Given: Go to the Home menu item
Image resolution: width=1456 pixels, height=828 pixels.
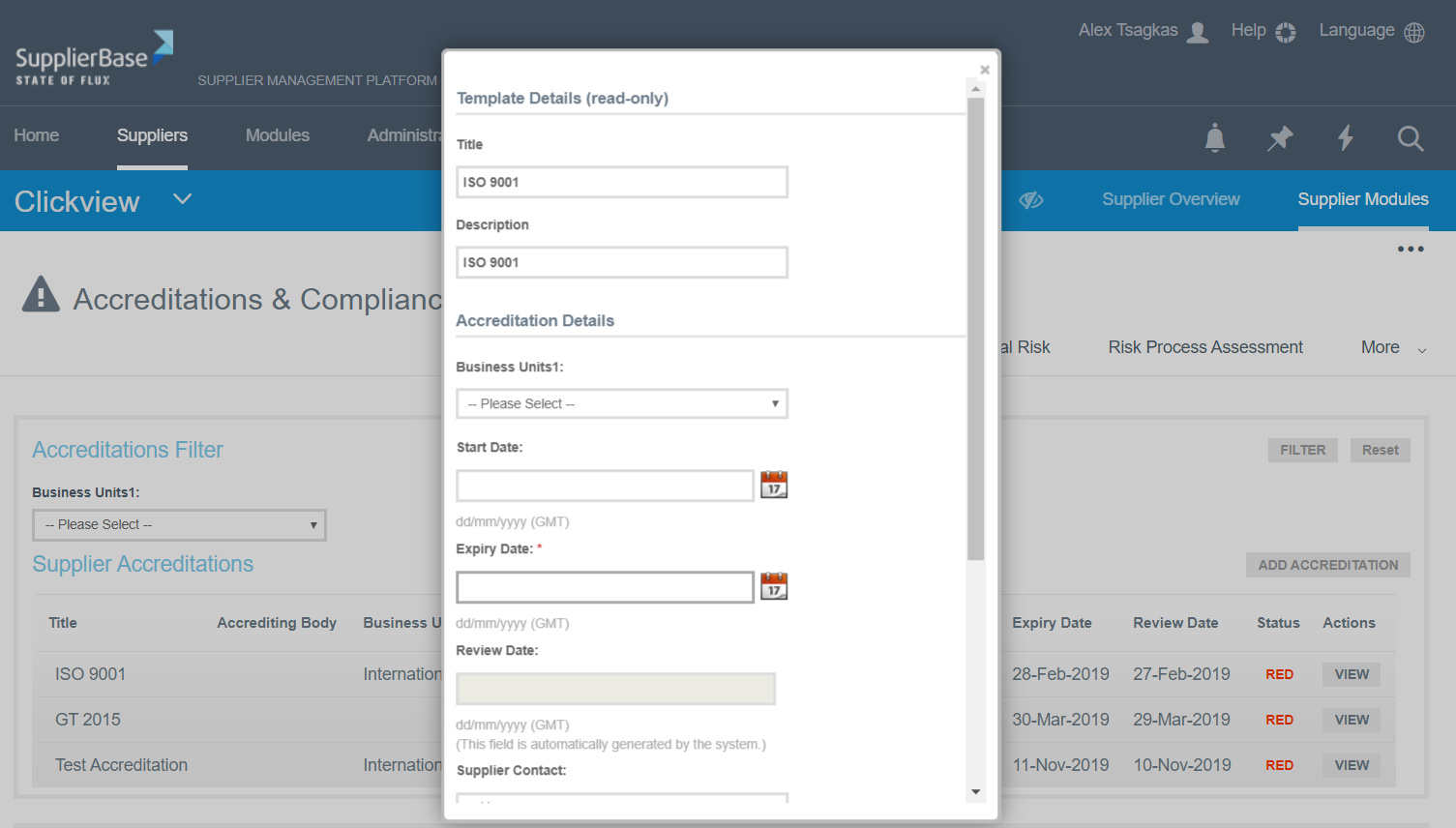Looking at the screenshot, I should (36, 136).
